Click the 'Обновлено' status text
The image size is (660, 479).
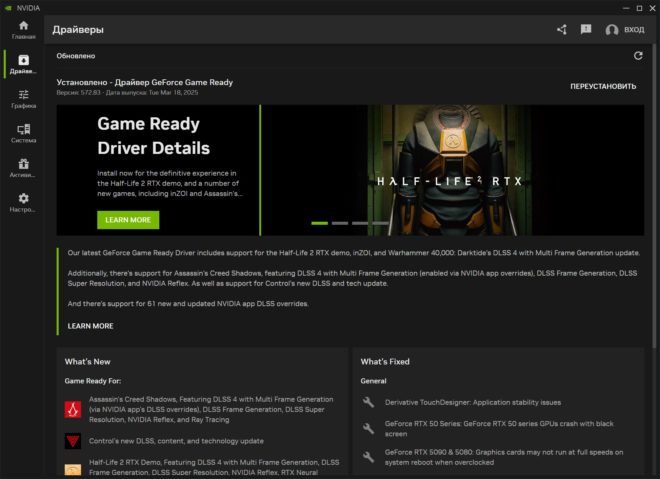[76, 56]
